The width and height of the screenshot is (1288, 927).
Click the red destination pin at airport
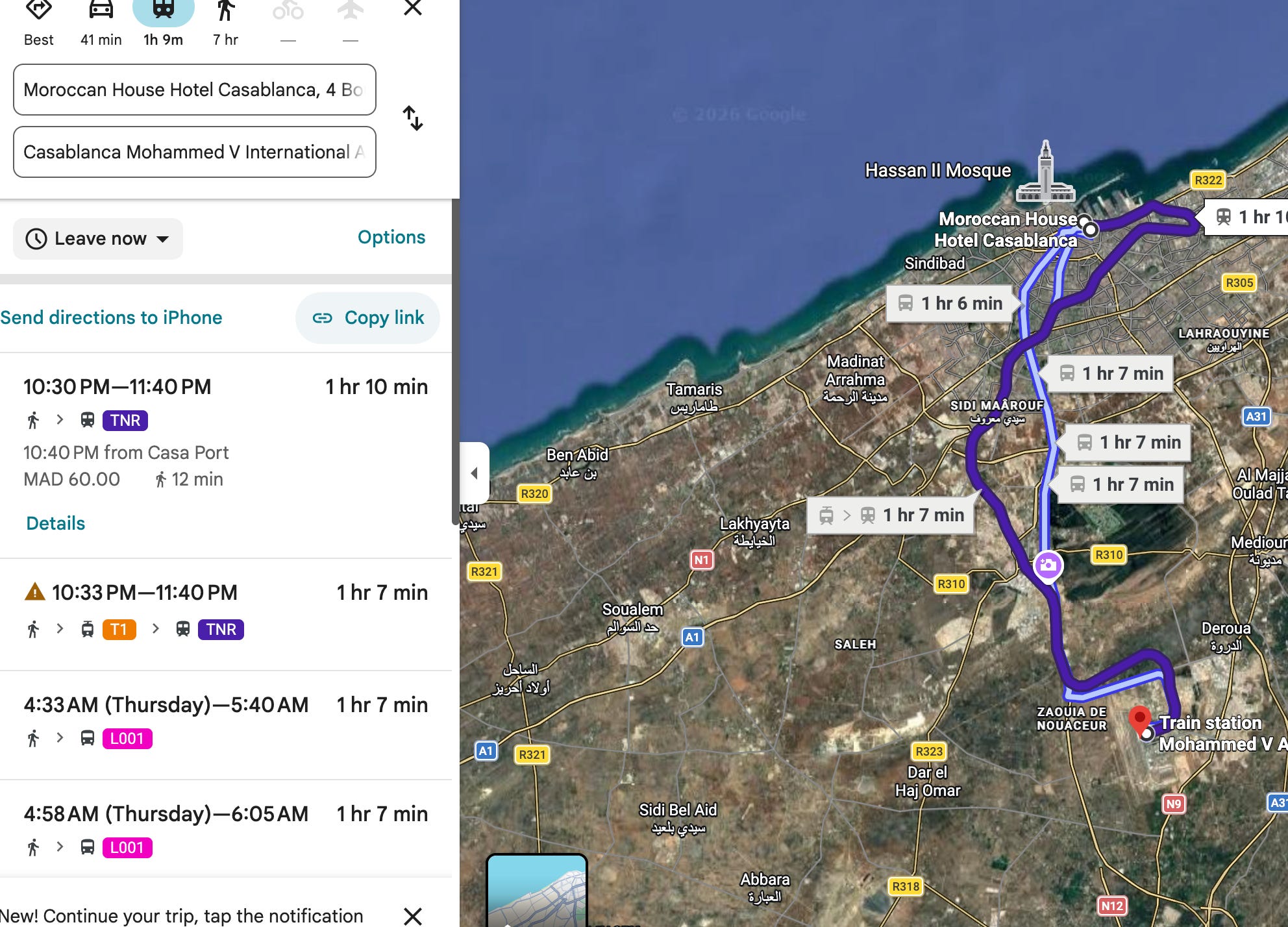[1139, 721]
